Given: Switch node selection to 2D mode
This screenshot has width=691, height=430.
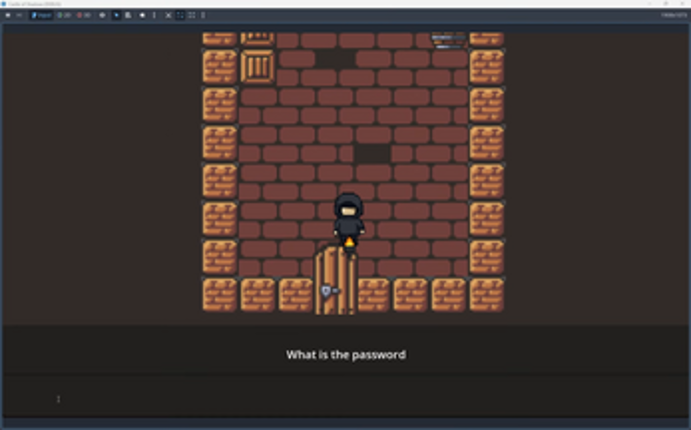Looking at the screenshot, I should point(64,15).
